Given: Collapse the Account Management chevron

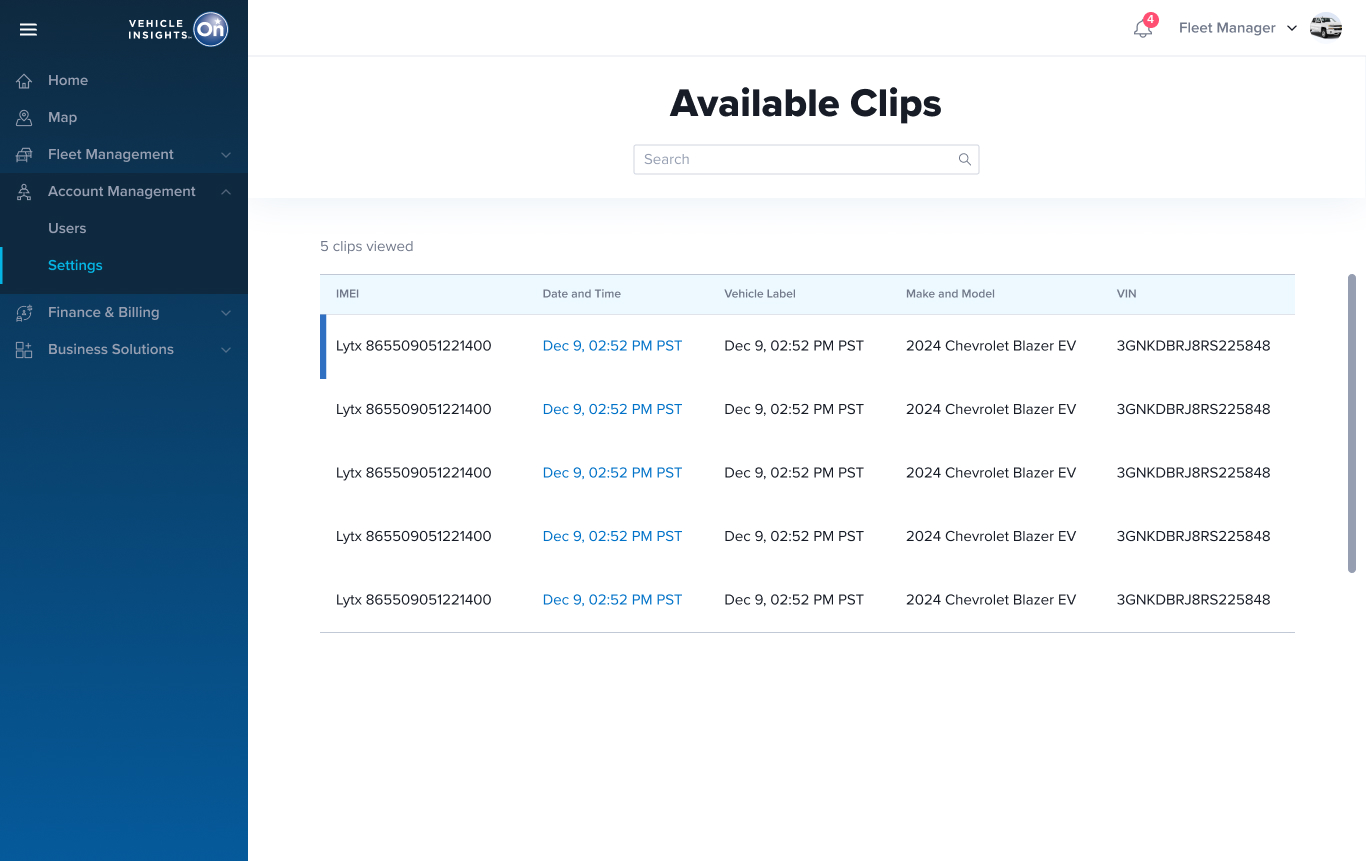Looking at the screenshot, I should [x=226, y=192].
